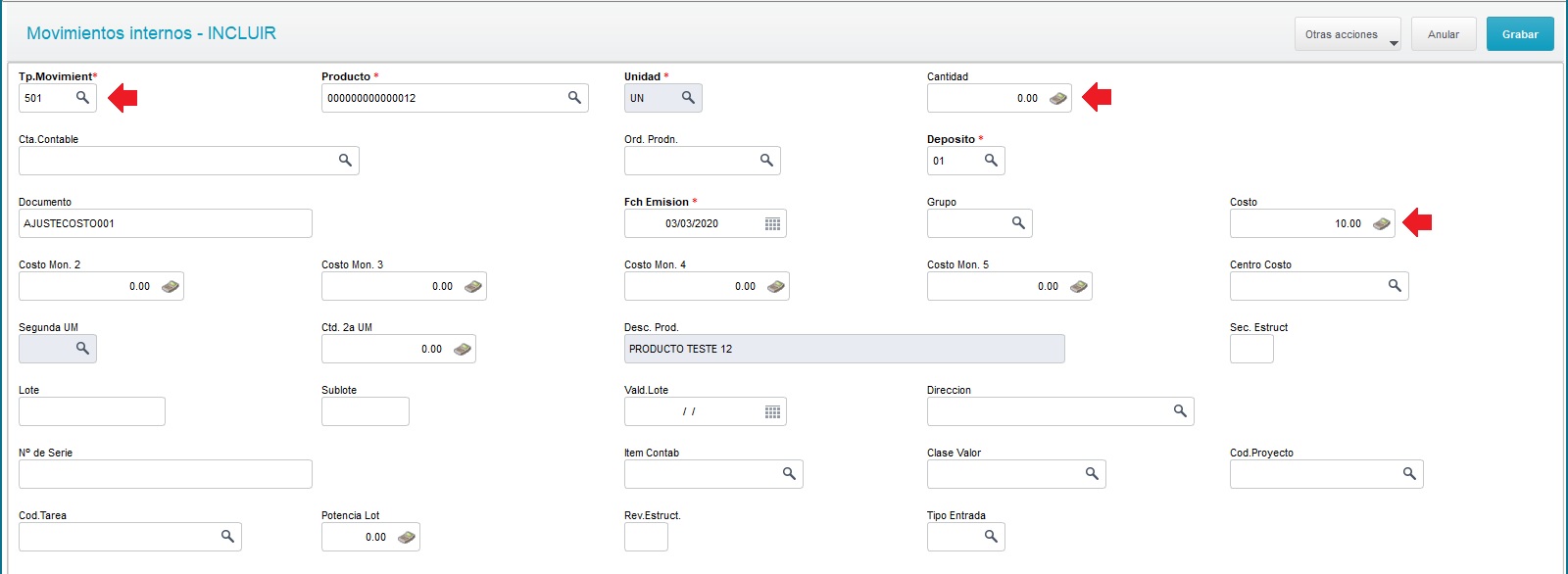Search Cta.Contable with magnifier icon

[345, 160]
